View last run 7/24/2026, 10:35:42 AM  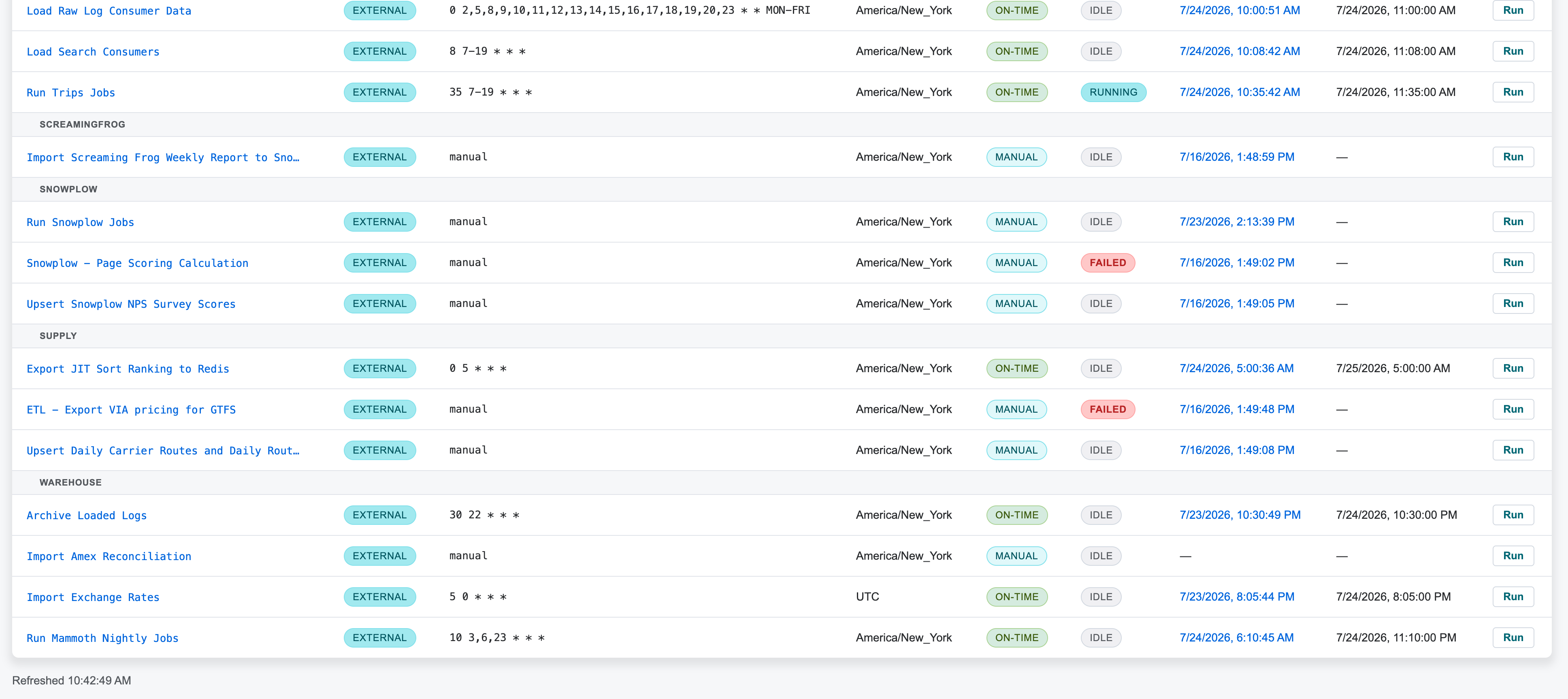1239,92
